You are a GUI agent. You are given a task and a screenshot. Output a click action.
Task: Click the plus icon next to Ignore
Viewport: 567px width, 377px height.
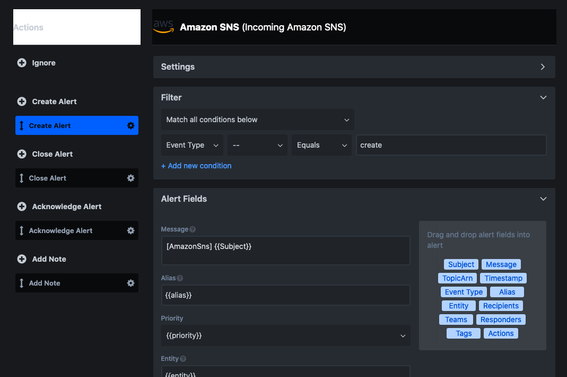pos(22,63)
